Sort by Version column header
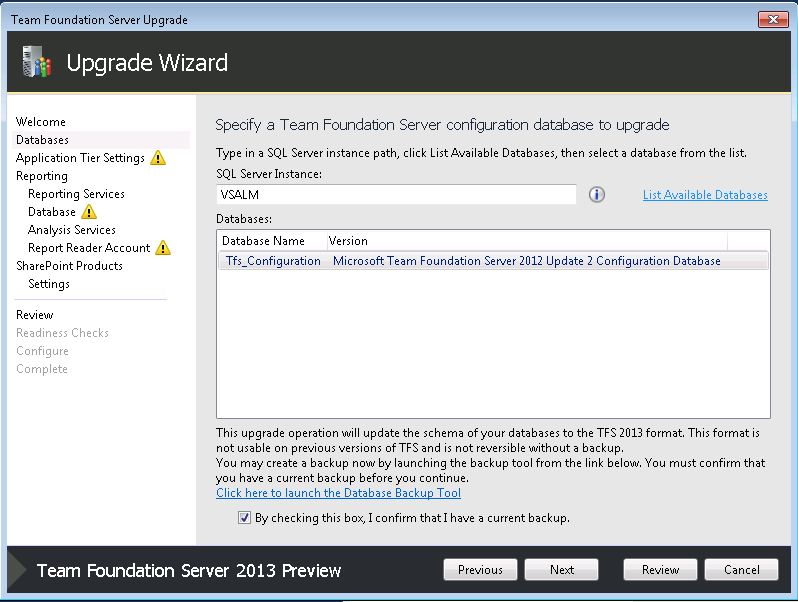 tap(527, 241)
